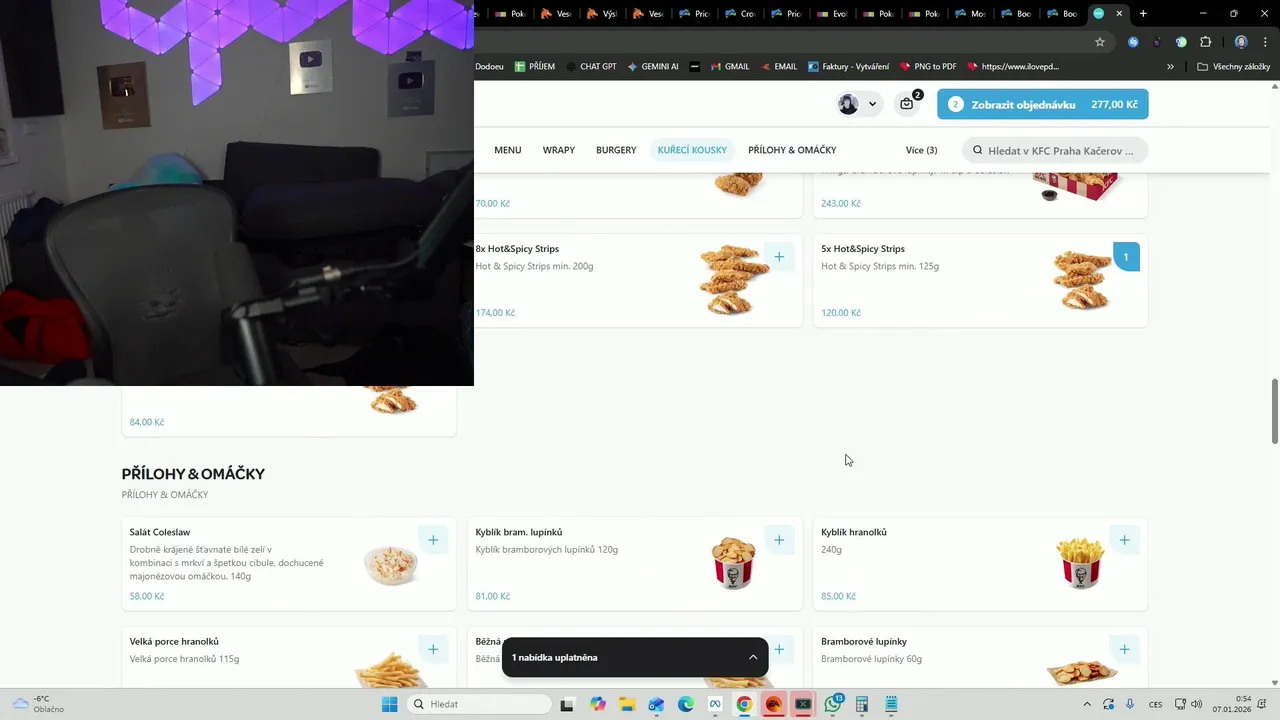Show hidden system tray icons
The height and width of the screenshot is (720, 1280).
(x=1087, y=704)
